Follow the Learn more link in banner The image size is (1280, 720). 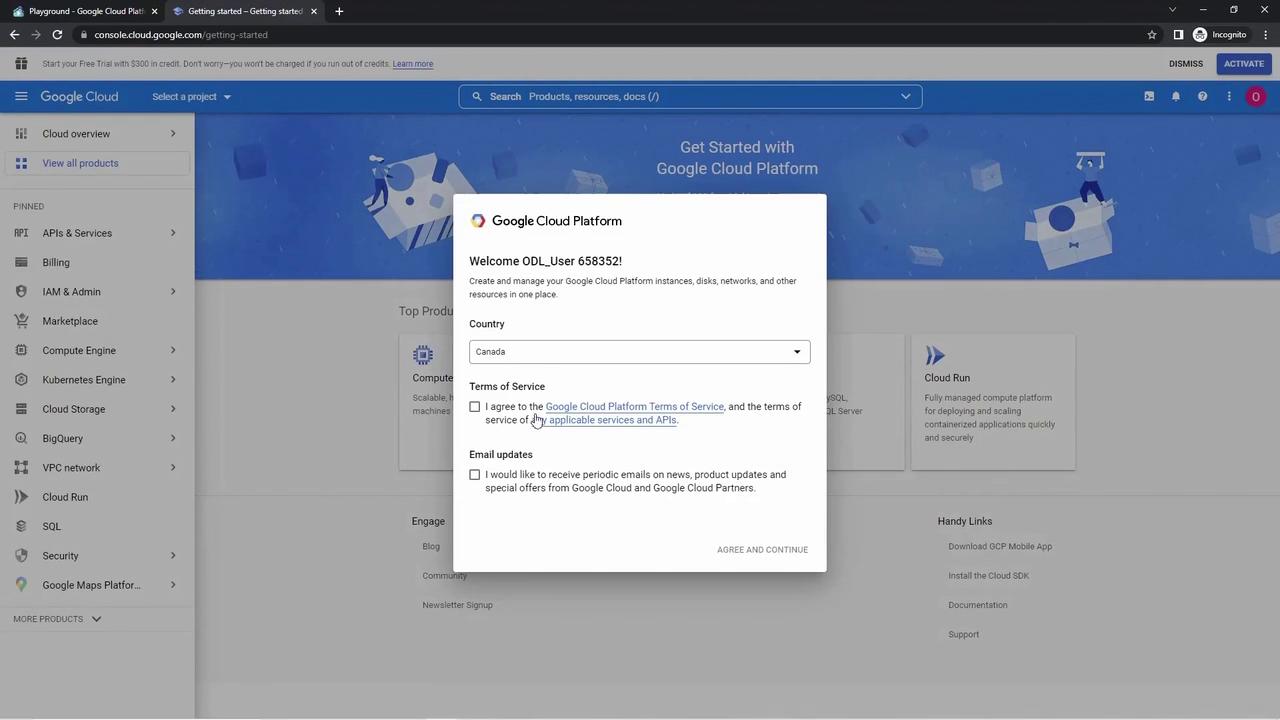(x=413, y=64)
